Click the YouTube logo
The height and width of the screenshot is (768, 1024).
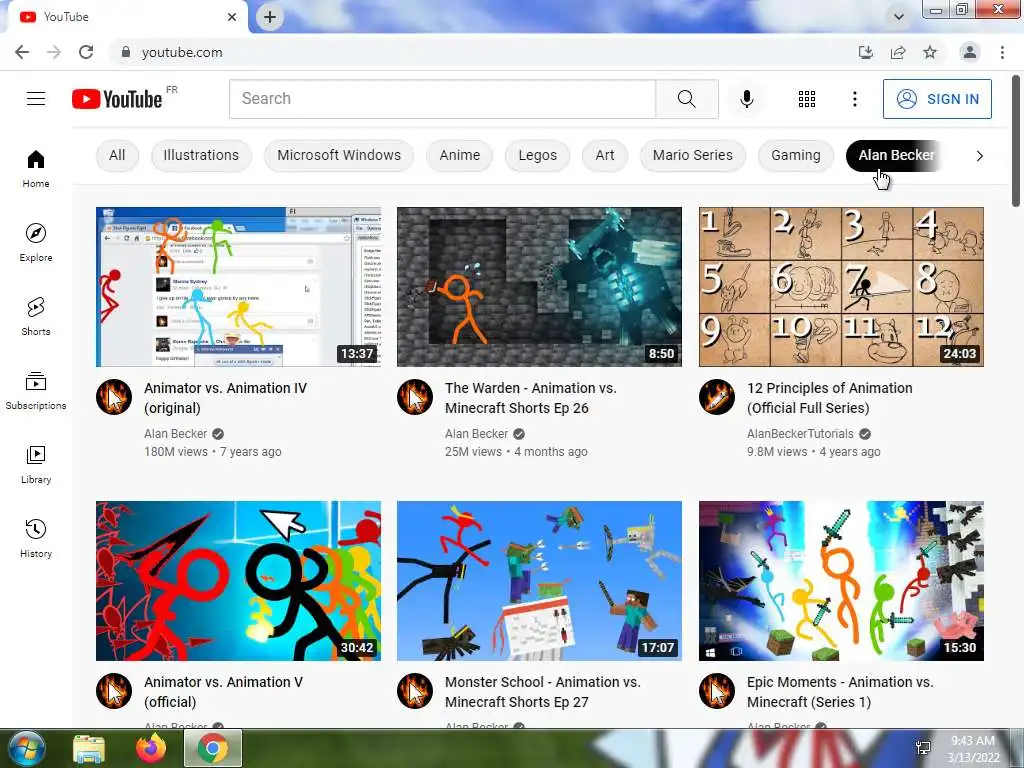point(117,99)
